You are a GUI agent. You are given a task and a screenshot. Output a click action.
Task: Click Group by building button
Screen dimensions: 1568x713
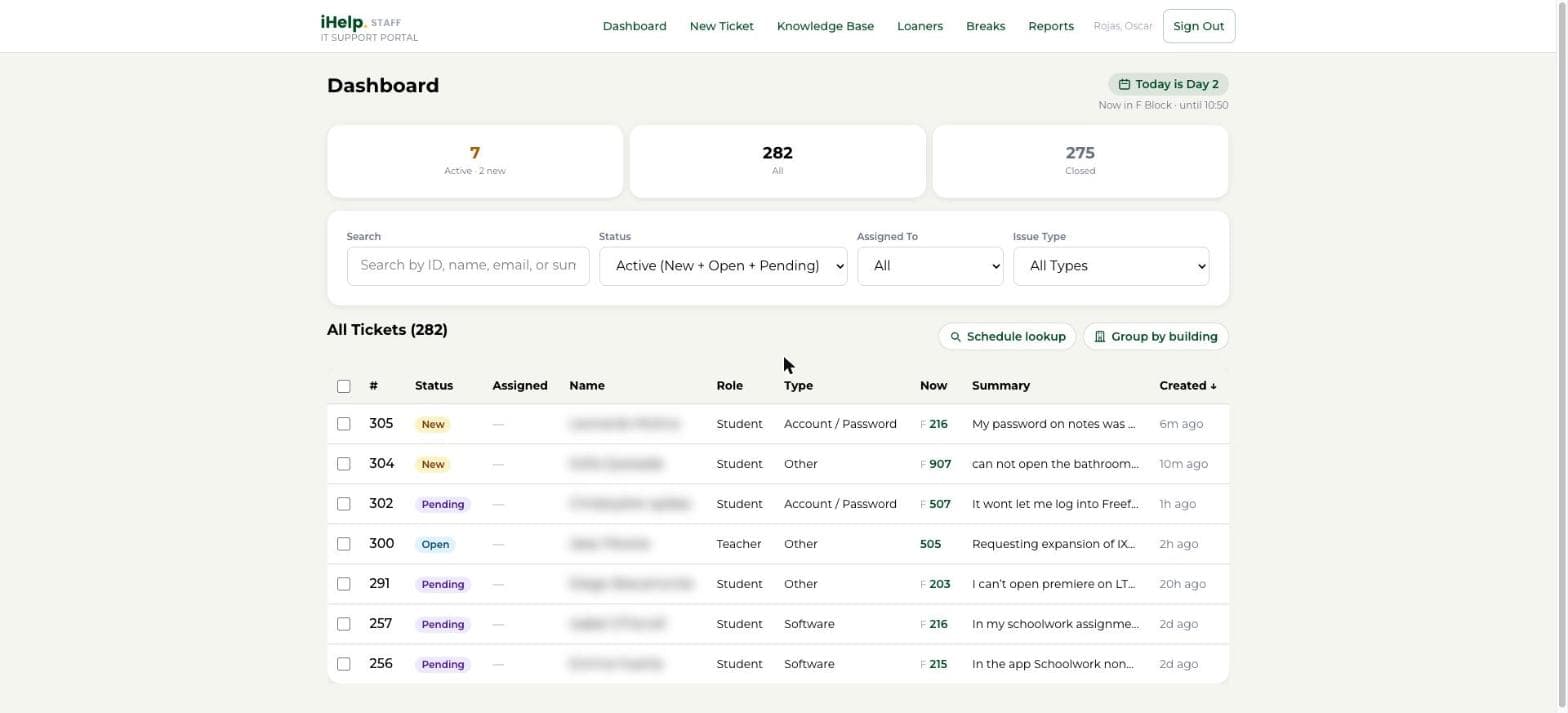click(1156, 337)
